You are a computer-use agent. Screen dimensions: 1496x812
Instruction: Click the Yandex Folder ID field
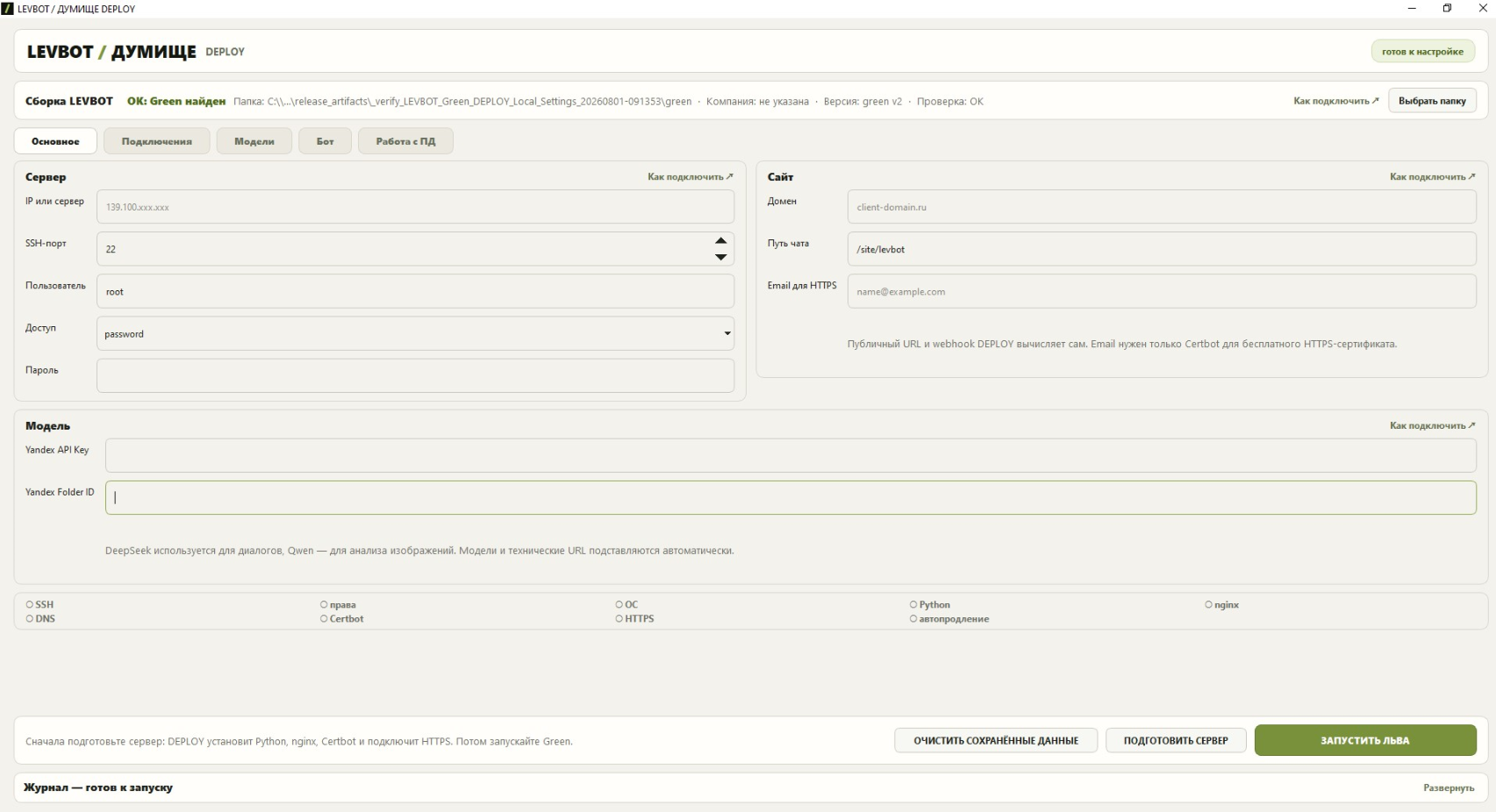[791, 497]
